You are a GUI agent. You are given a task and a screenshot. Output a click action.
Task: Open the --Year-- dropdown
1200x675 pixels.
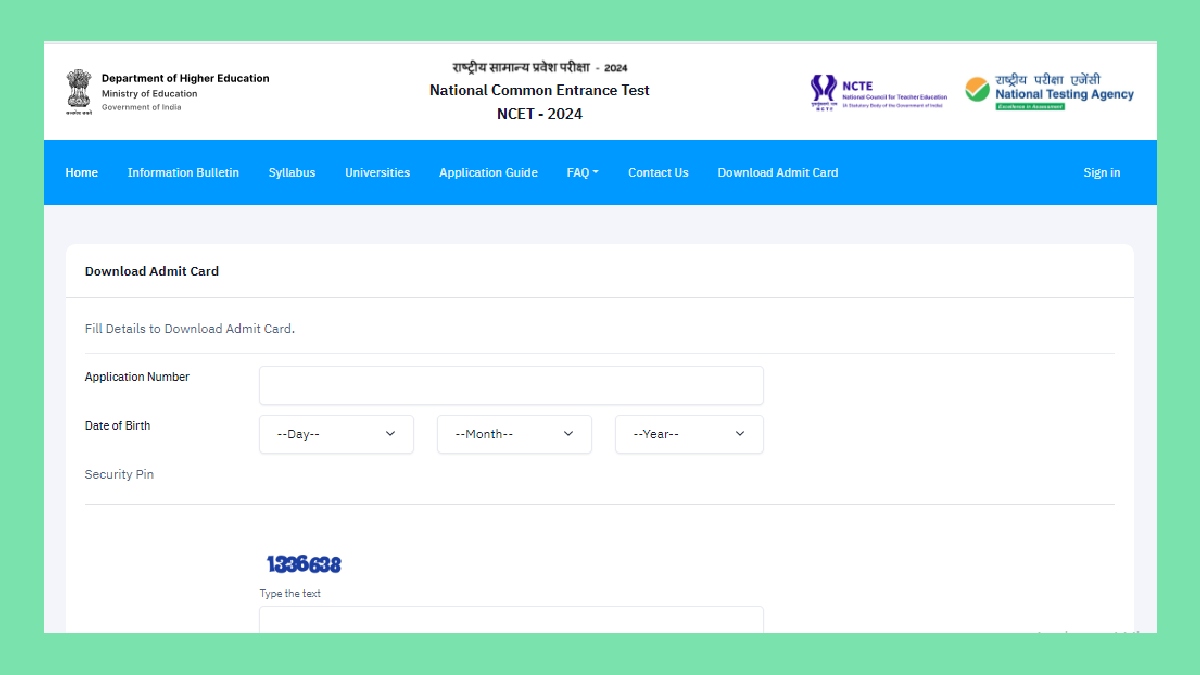[x=689, y=434]
